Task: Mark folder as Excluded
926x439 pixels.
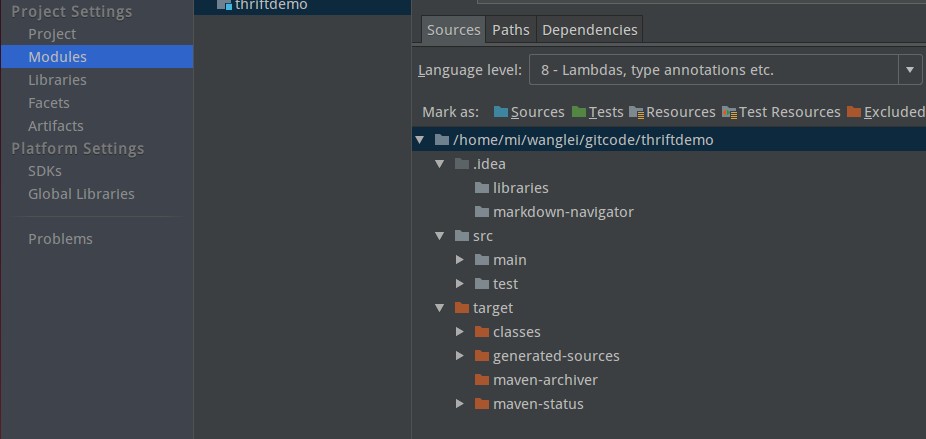Action: (885, 112)
